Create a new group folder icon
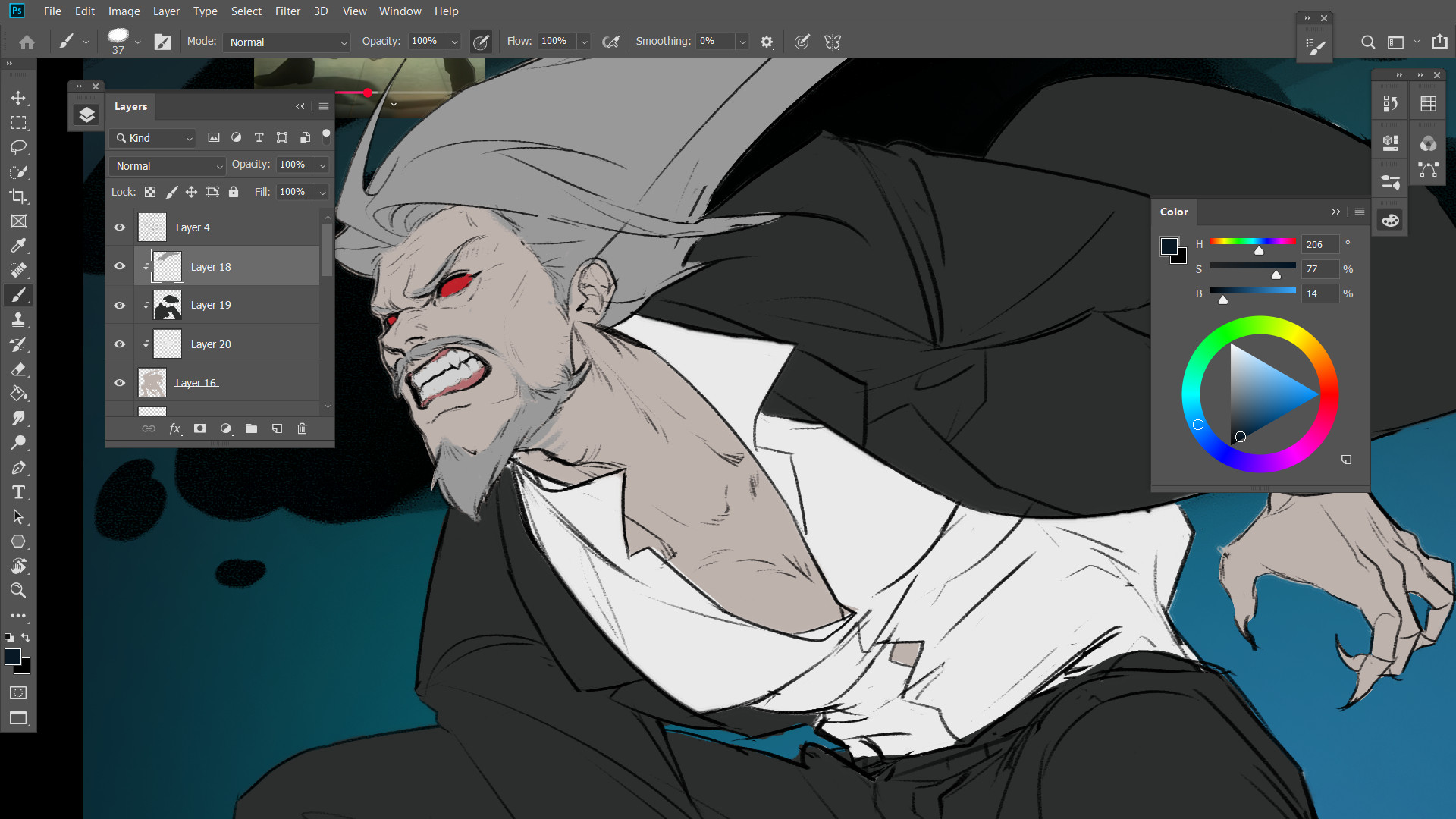 click(251, 428)
